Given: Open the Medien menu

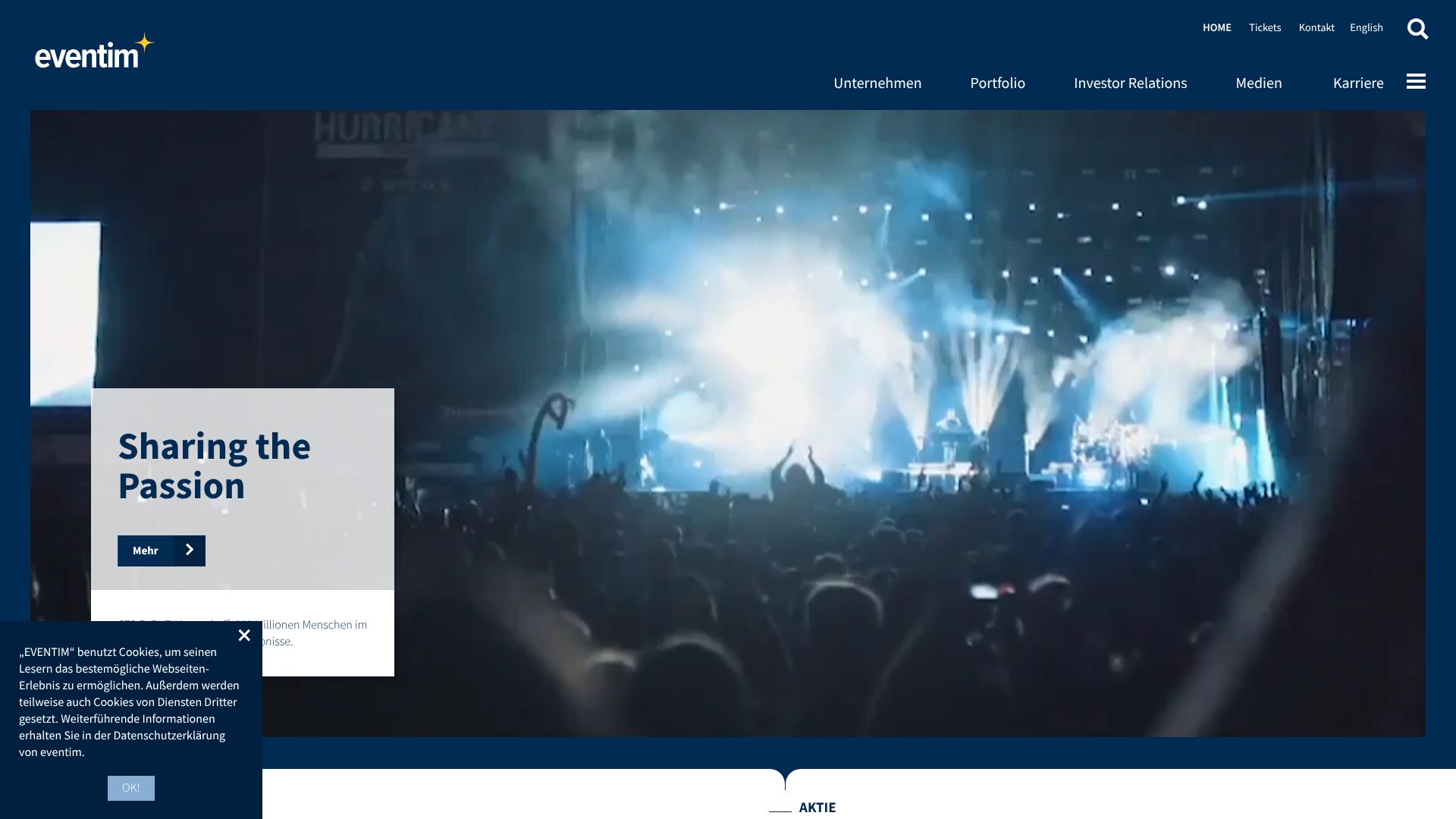Looking at the screenshot, I should click(1258, 83).
